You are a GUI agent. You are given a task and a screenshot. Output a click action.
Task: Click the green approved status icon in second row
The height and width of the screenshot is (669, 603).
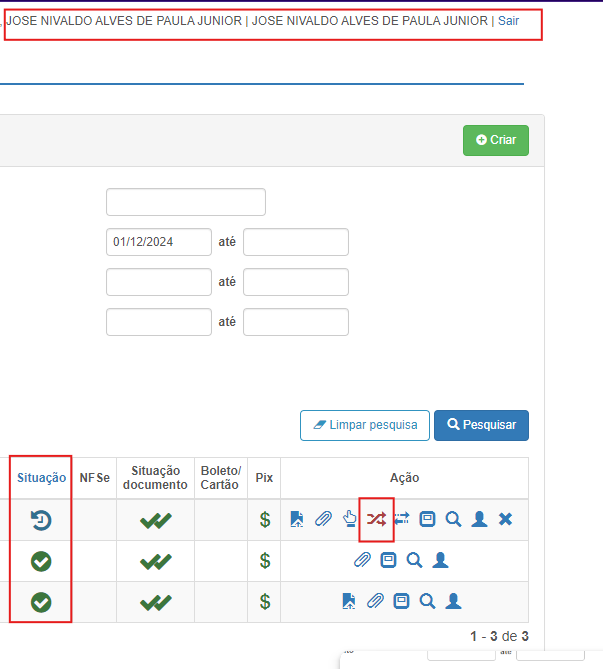coord(41,561)
